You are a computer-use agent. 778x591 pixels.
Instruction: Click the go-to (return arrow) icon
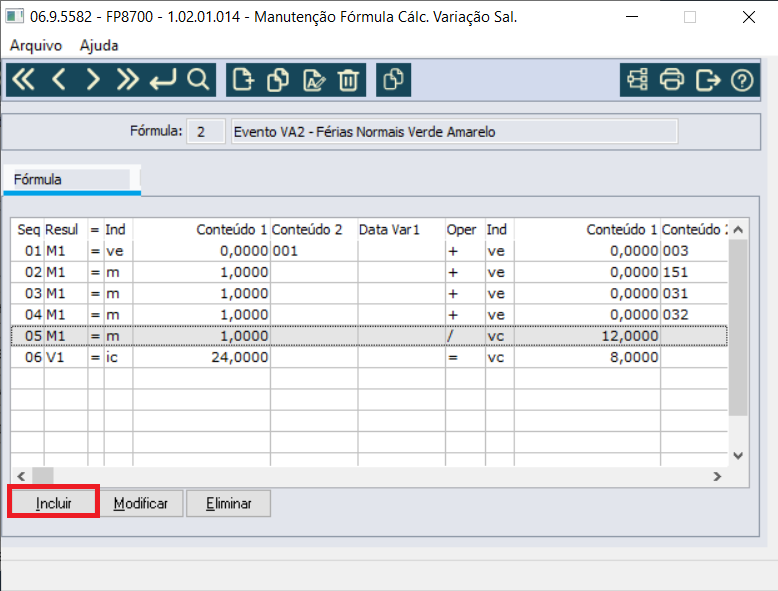point(163,79)
